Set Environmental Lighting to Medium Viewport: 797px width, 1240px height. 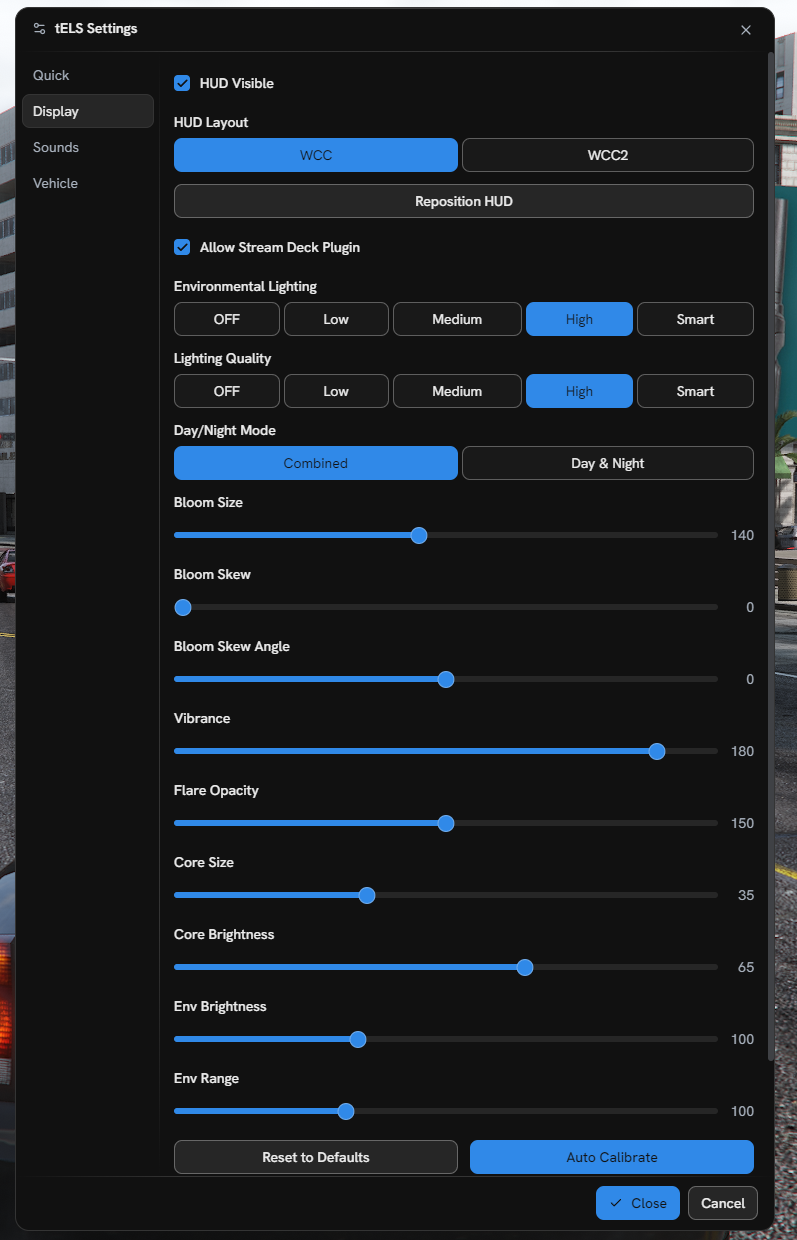pyautogui.click(x=457, y=319)
